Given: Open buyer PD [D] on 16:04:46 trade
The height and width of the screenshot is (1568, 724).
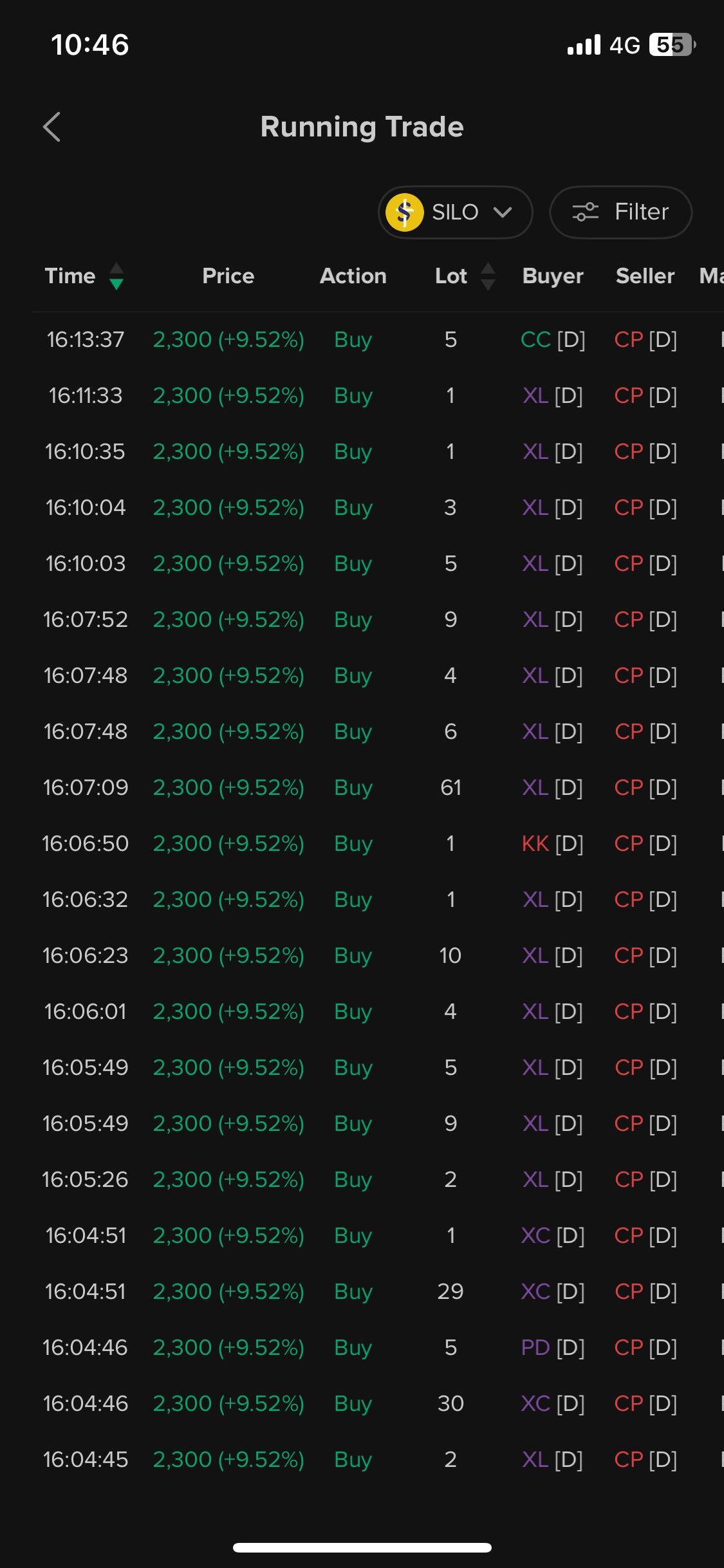Looking at the screenshot, I should pos(552,1347).
